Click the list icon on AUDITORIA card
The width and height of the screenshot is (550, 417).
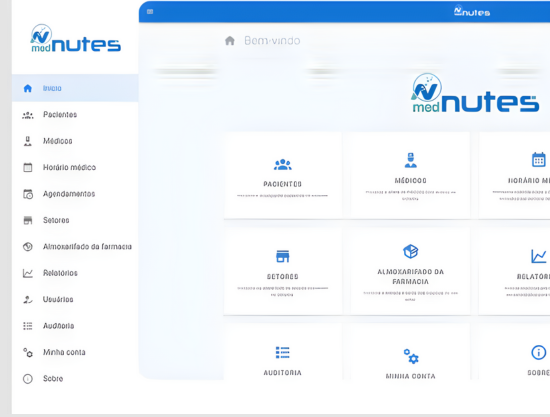point(283,352)
